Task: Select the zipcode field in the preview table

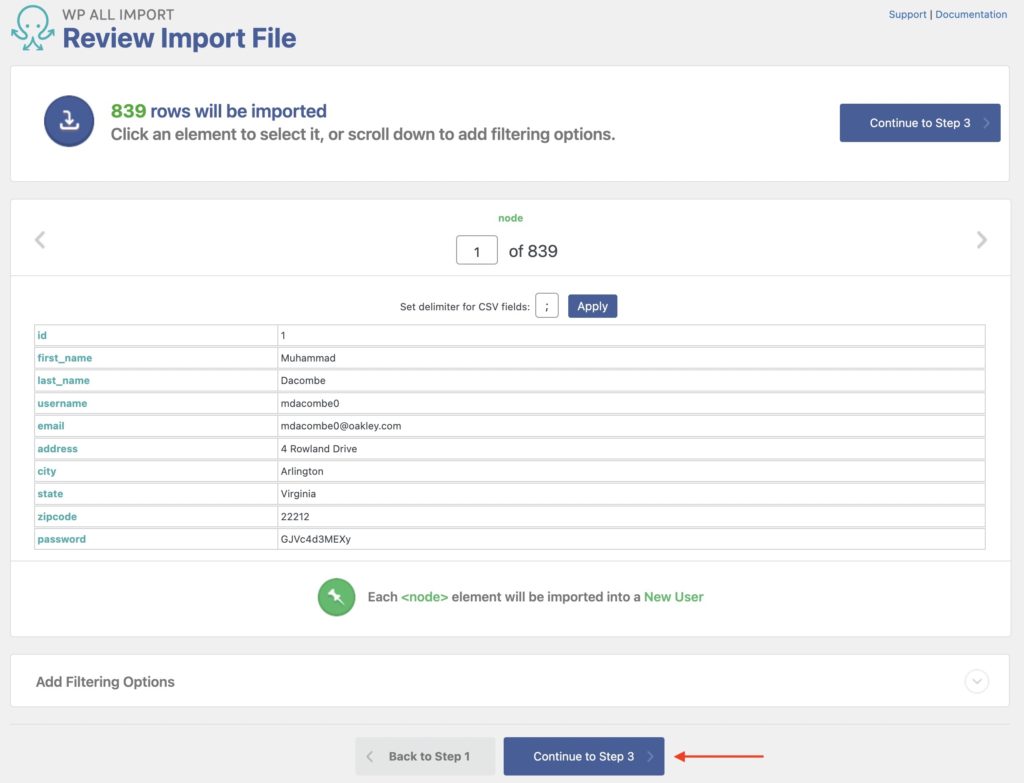Action: pos(56,516)
